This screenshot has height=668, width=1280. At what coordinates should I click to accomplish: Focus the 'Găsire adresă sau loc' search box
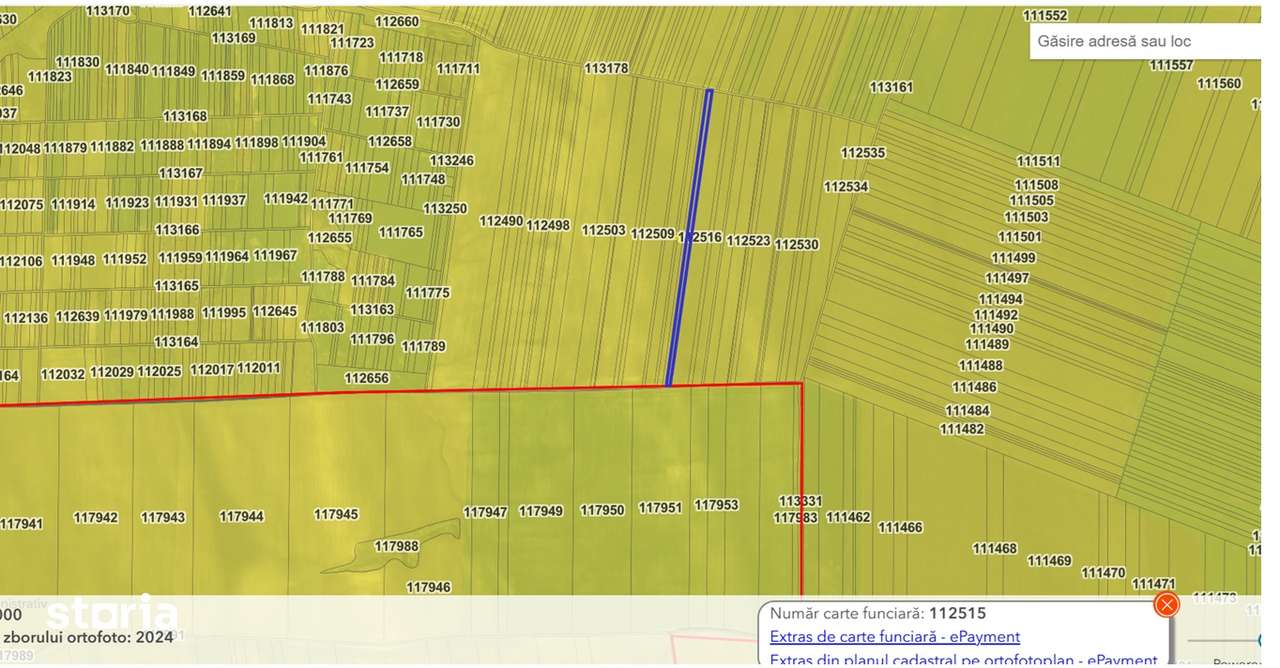tap(1146, 41)
